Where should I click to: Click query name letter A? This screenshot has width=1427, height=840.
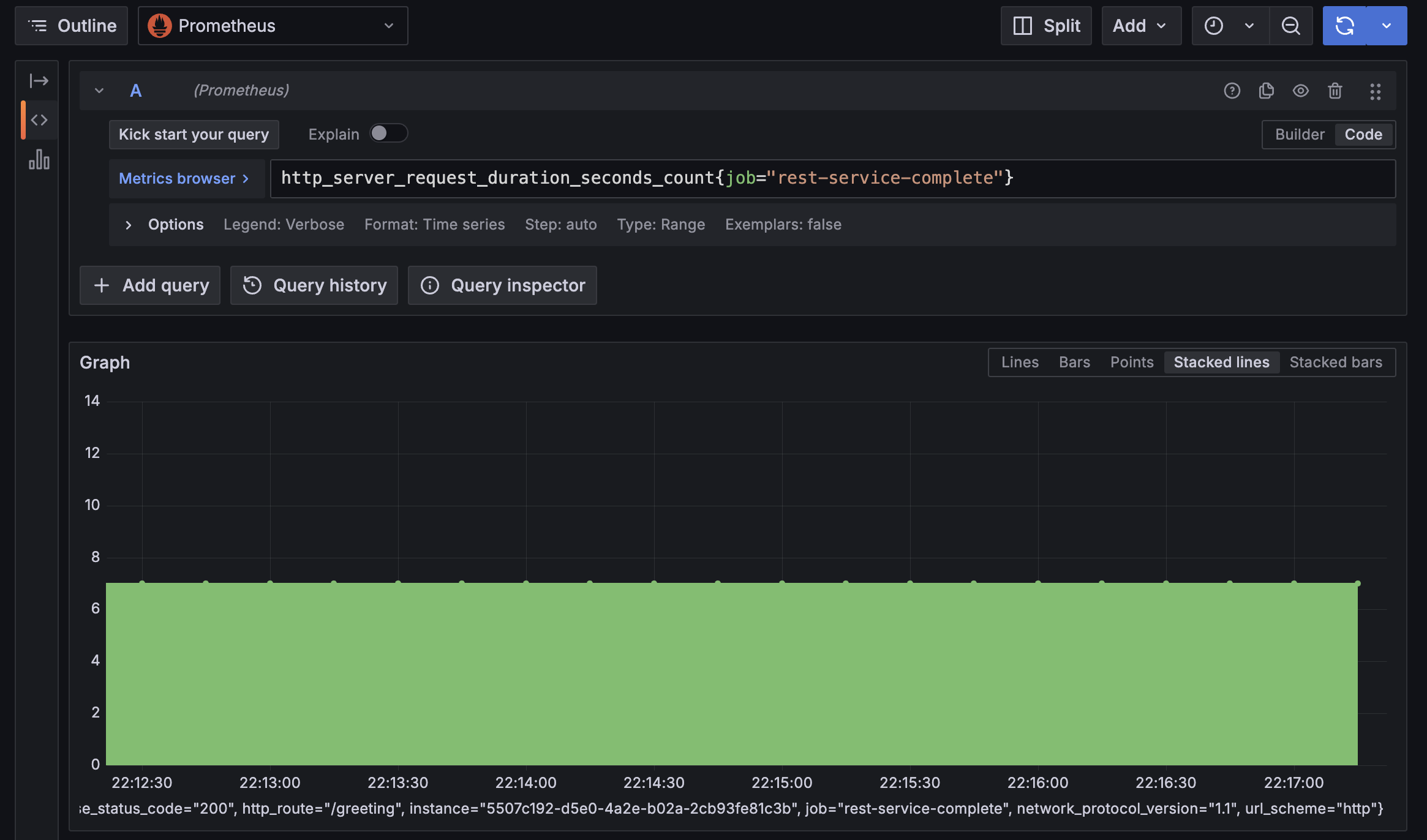(x=136, y=91)
